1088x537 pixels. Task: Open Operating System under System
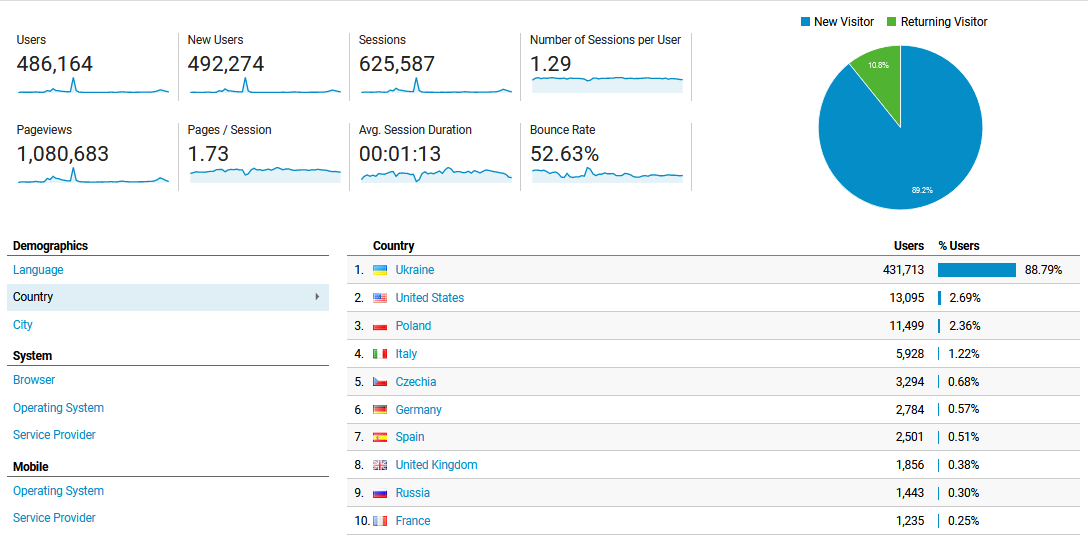(58, 408)
